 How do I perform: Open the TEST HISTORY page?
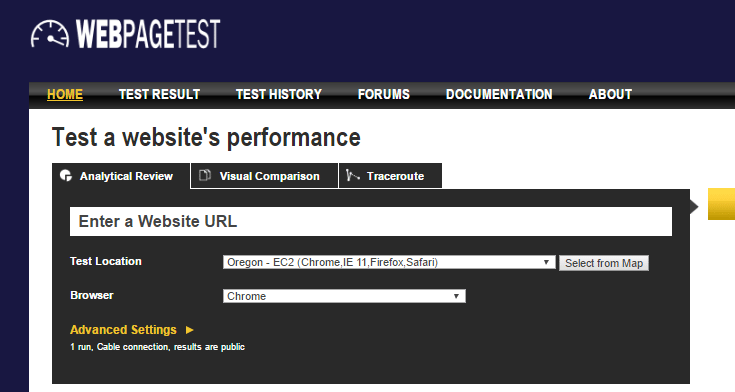click(278, 94)
